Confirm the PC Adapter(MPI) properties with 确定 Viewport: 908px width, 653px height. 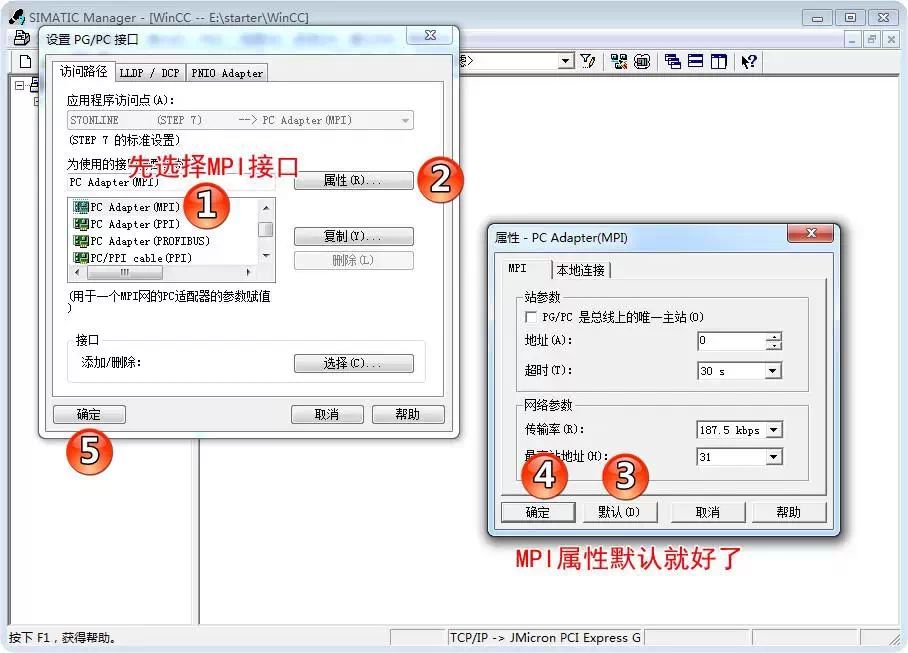tap(538, 512)
